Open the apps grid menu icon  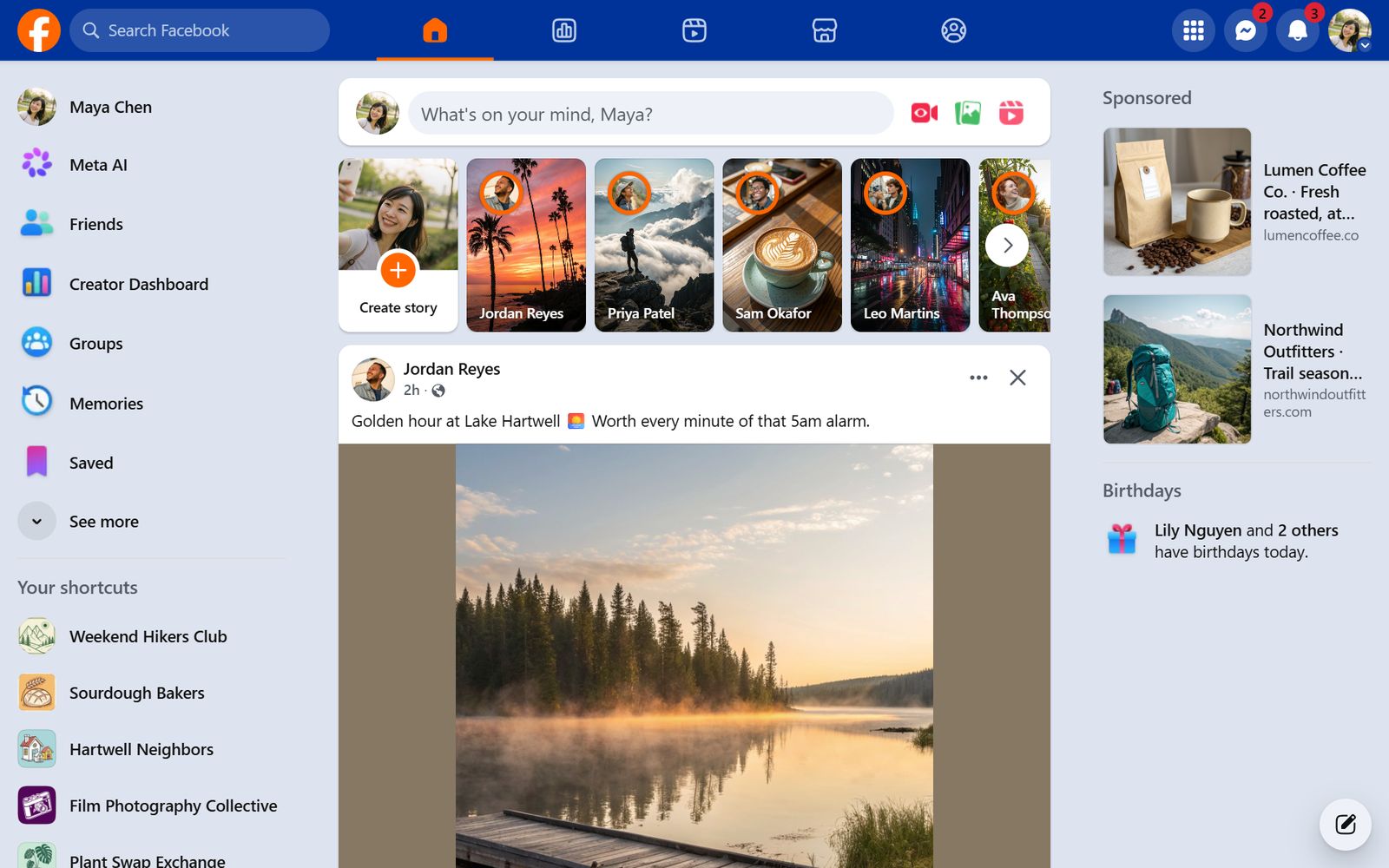pos(1194,30)
